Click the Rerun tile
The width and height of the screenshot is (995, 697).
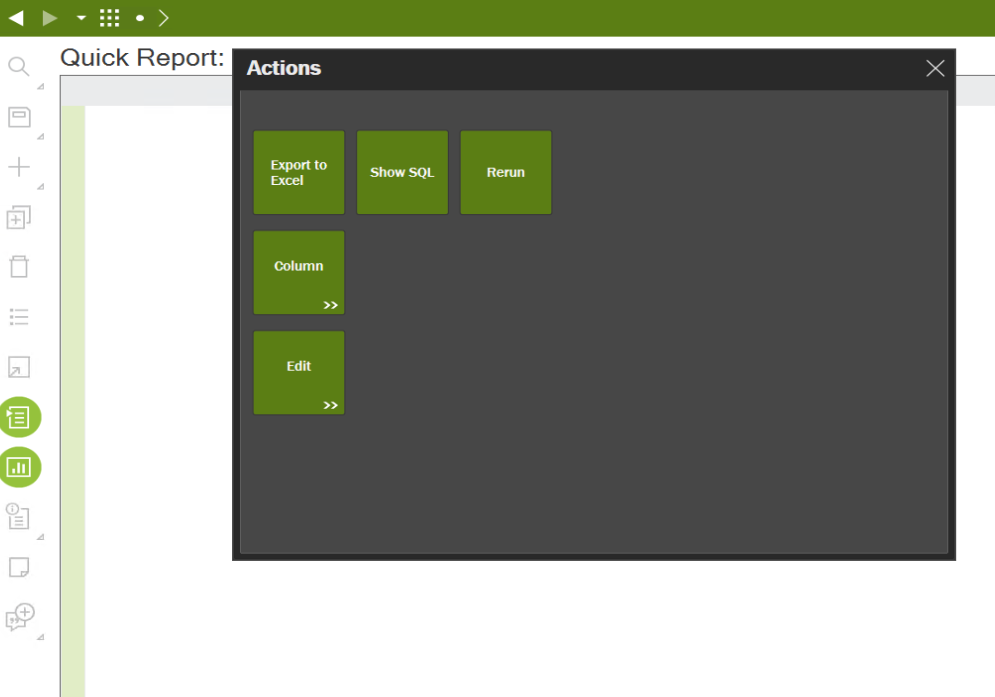pos(506,173)
